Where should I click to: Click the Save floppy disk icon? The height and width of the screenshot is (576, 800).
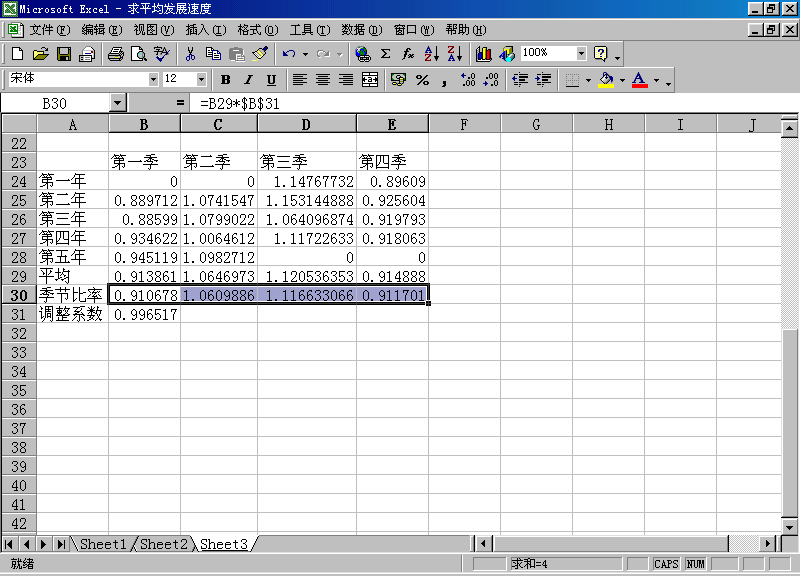(x=64, y=54)
